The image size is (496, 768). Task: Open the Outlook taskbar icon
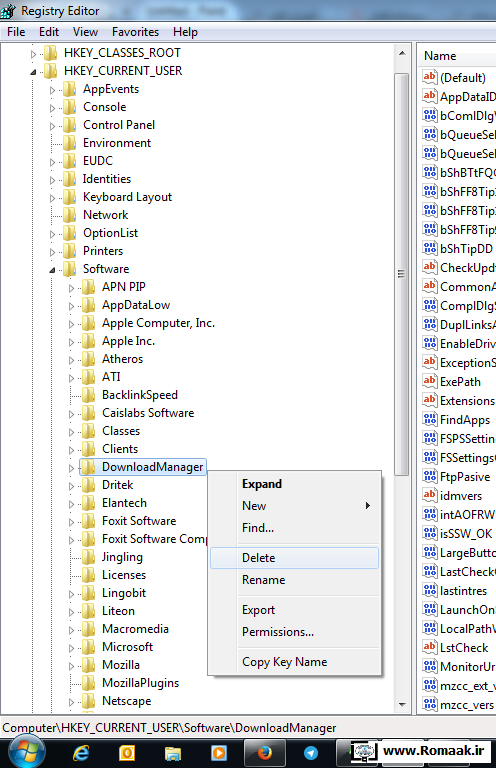tap(127, 753)
